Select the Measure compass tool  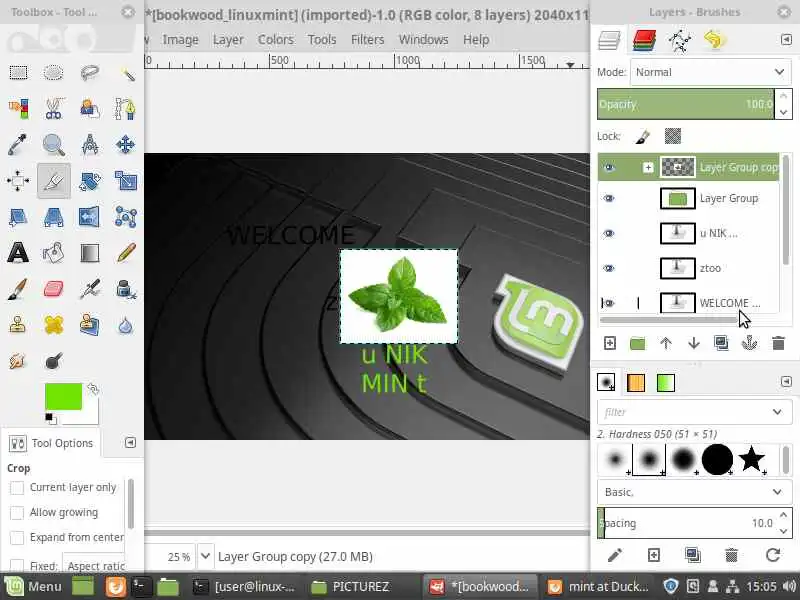[90, 145]
